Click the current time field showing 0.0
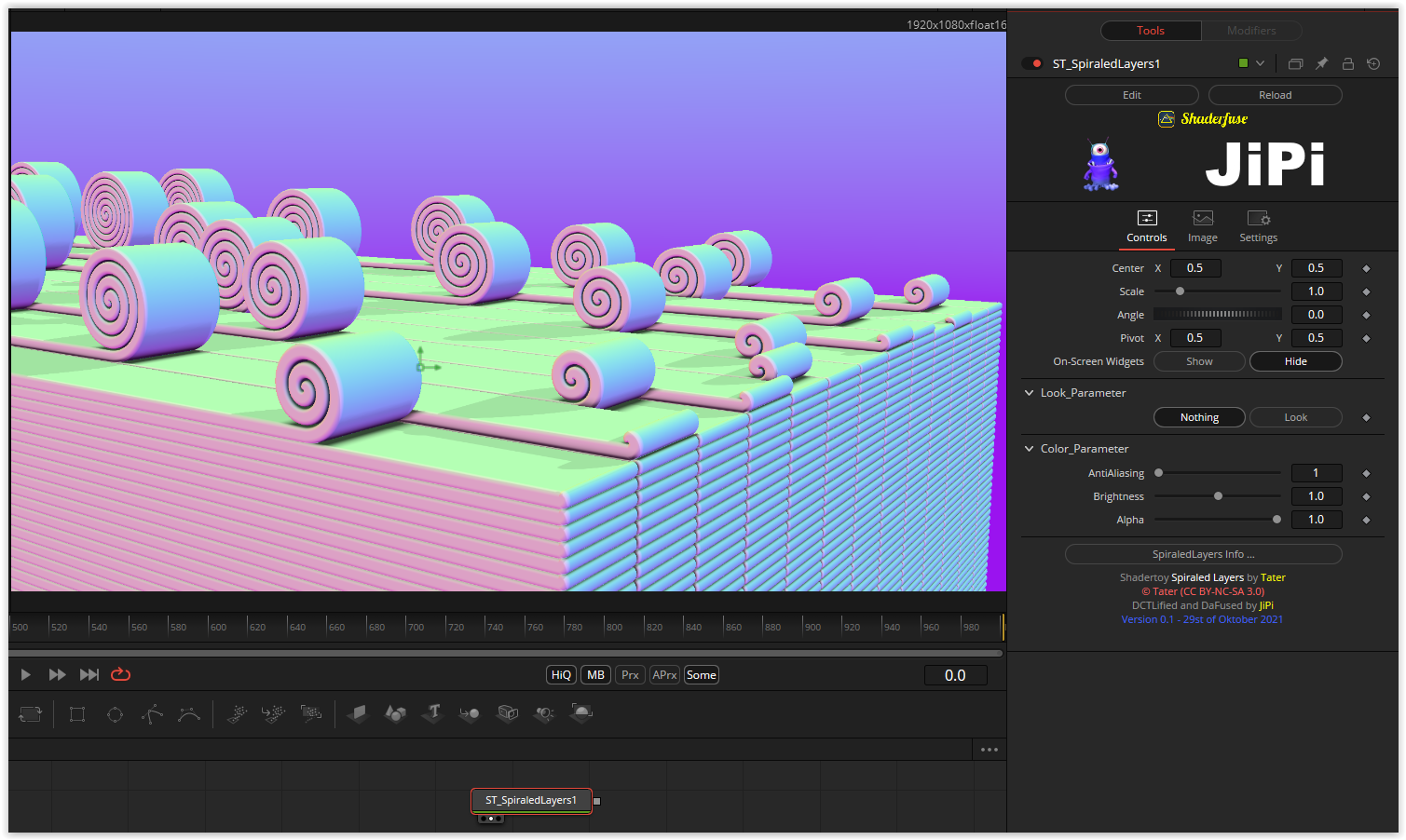The image size is (1406, 840). coord(955,675)
